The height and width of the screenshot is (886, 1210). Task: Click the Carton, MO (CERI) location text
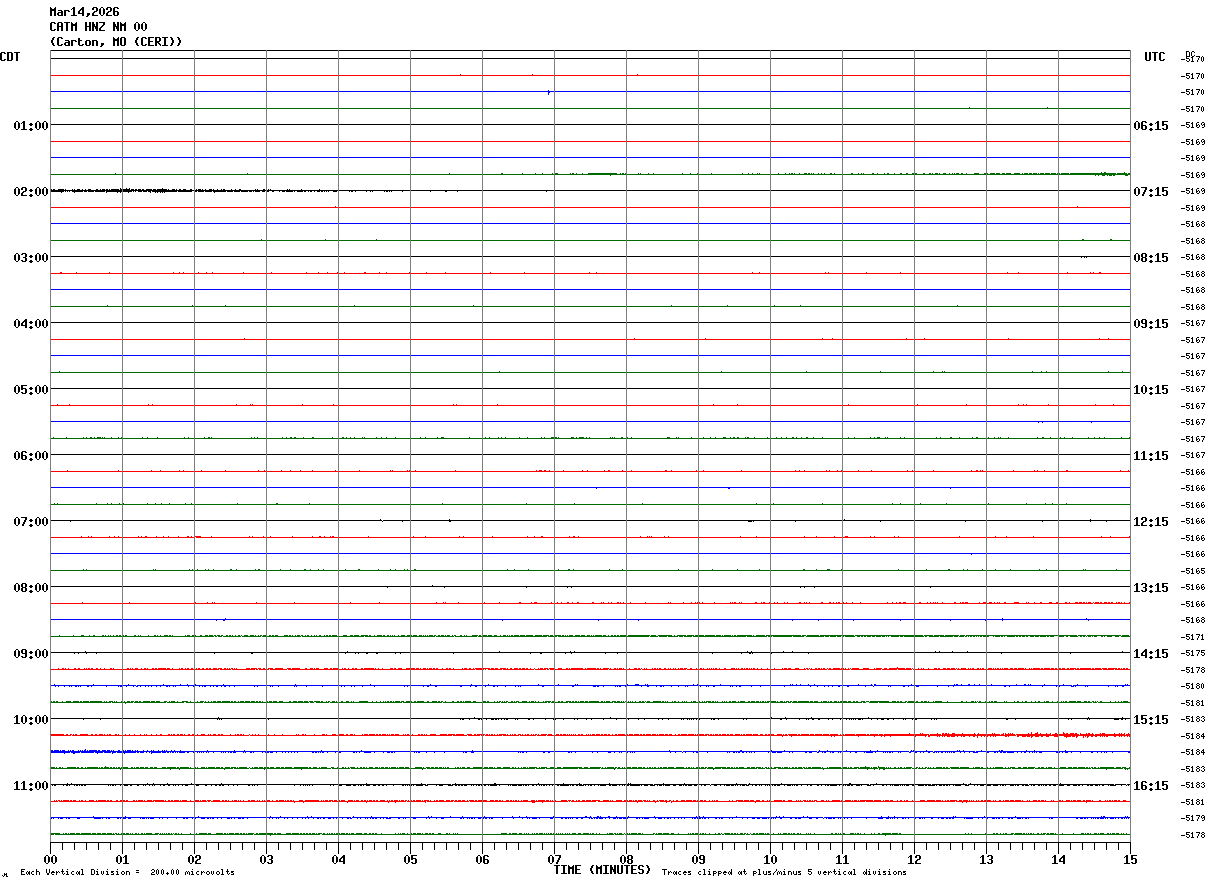(116, 42)
